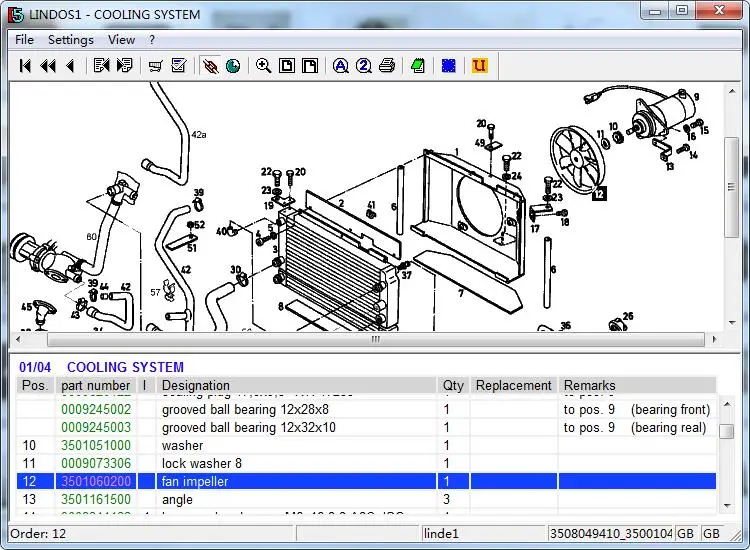Toggle the red chain link icon
Image resolution: width=750 pixels, height=550 pixels.
click(210, 66)
